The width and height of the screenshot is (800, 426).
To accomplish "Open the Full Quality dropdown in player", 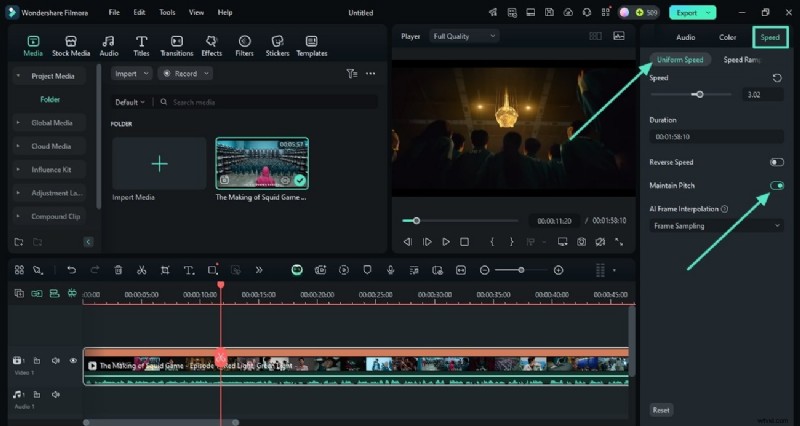I will tap(464, 36).
